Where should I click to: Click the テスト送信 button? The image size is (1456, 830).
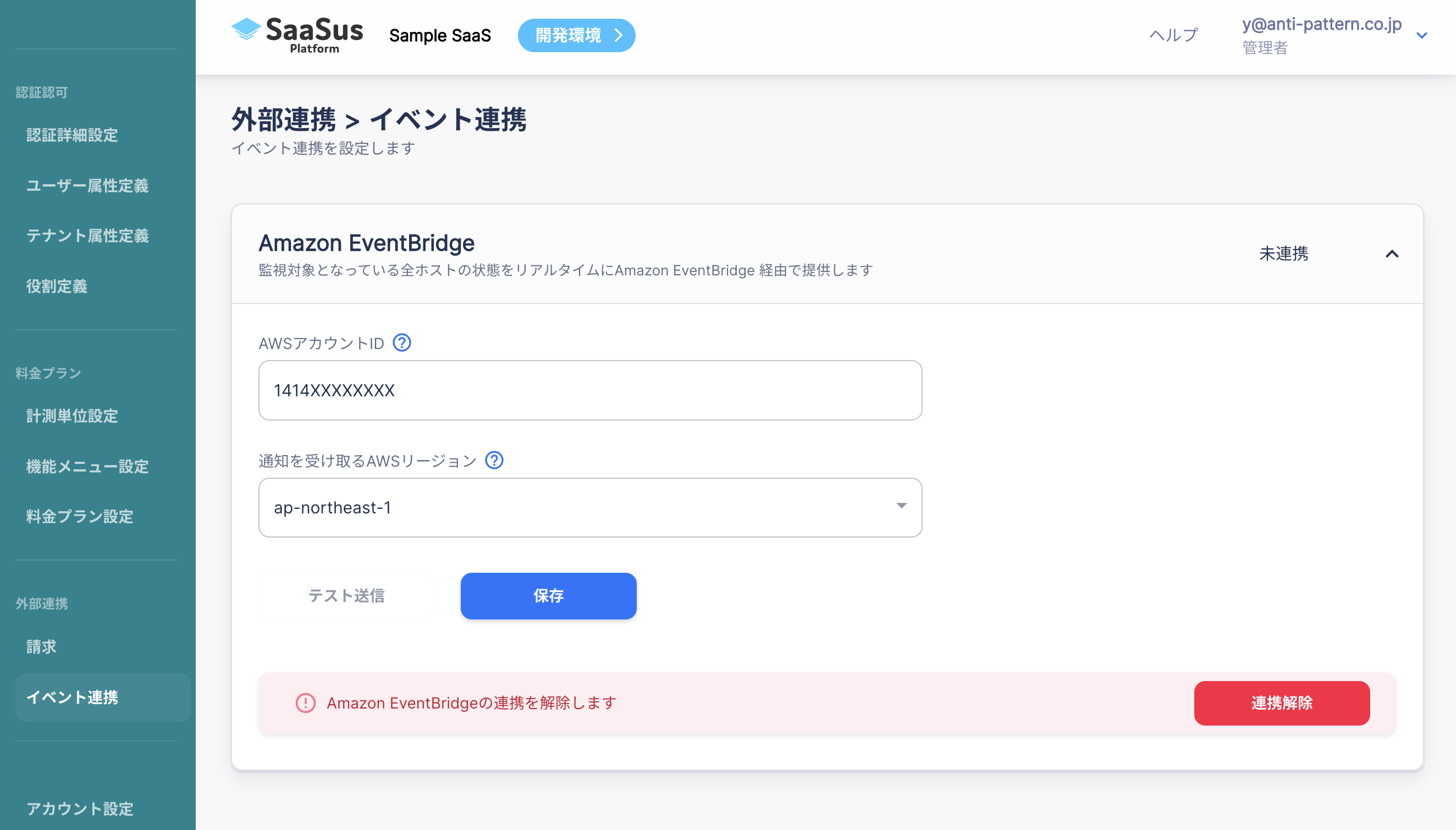tap(346, 596)
